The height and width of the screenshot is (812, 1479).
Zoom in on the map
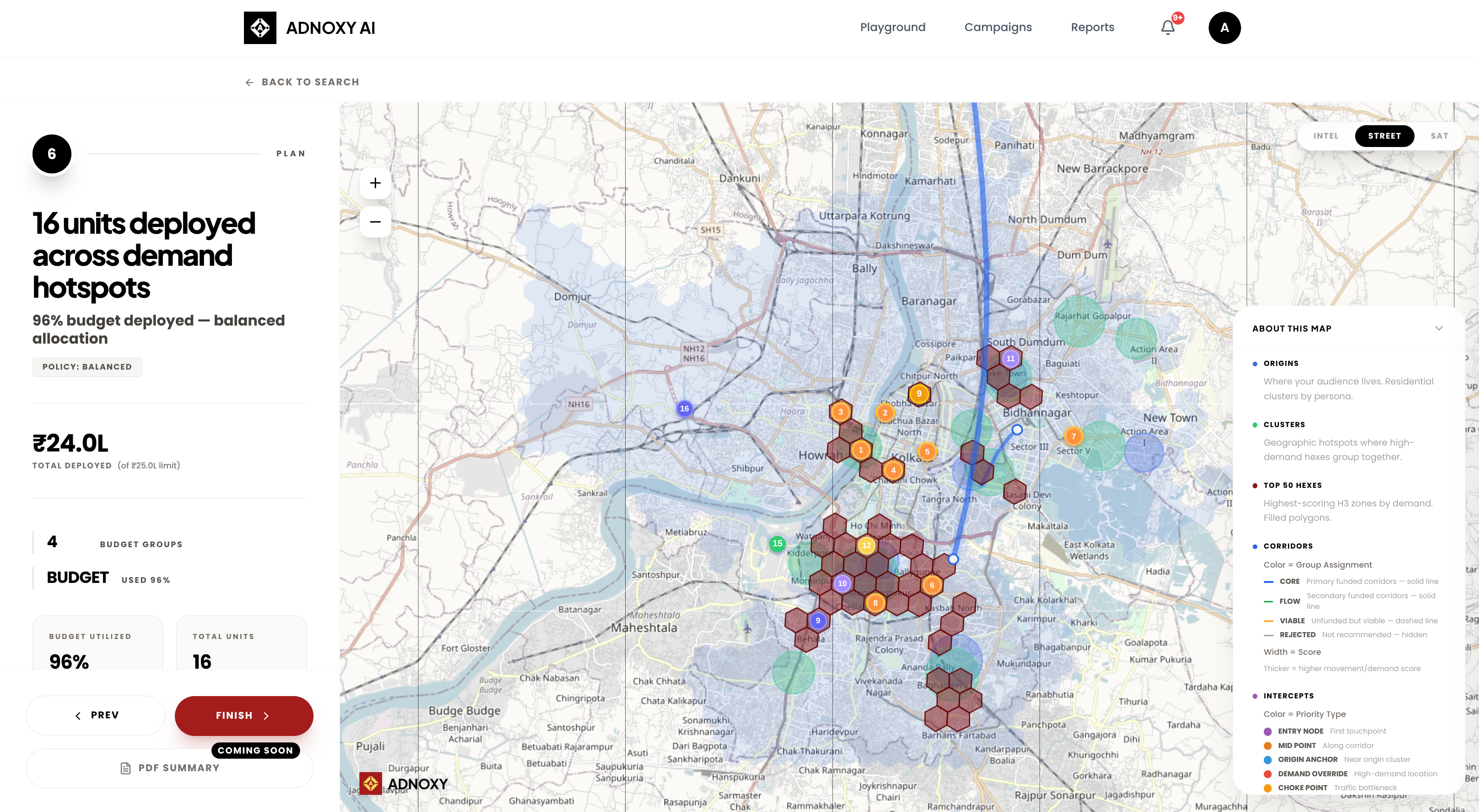click(375, 183)
